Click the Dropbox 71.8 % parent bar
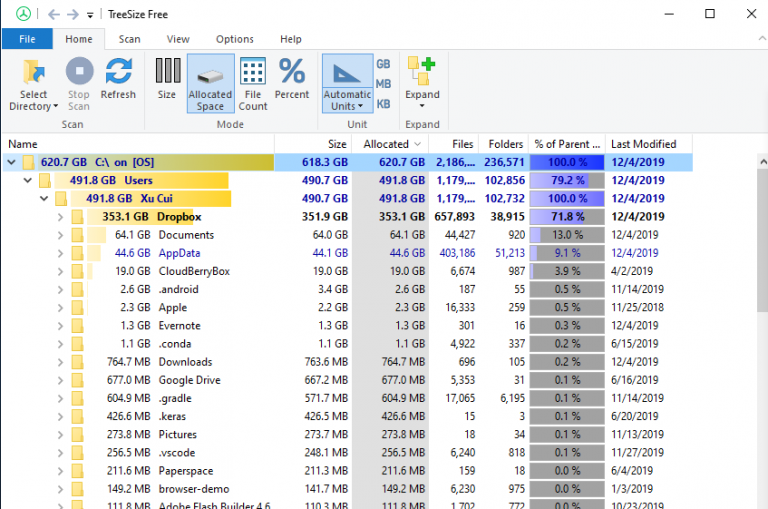Image resolution: width=768 pixels, height=509 pixels. point(567,217)
